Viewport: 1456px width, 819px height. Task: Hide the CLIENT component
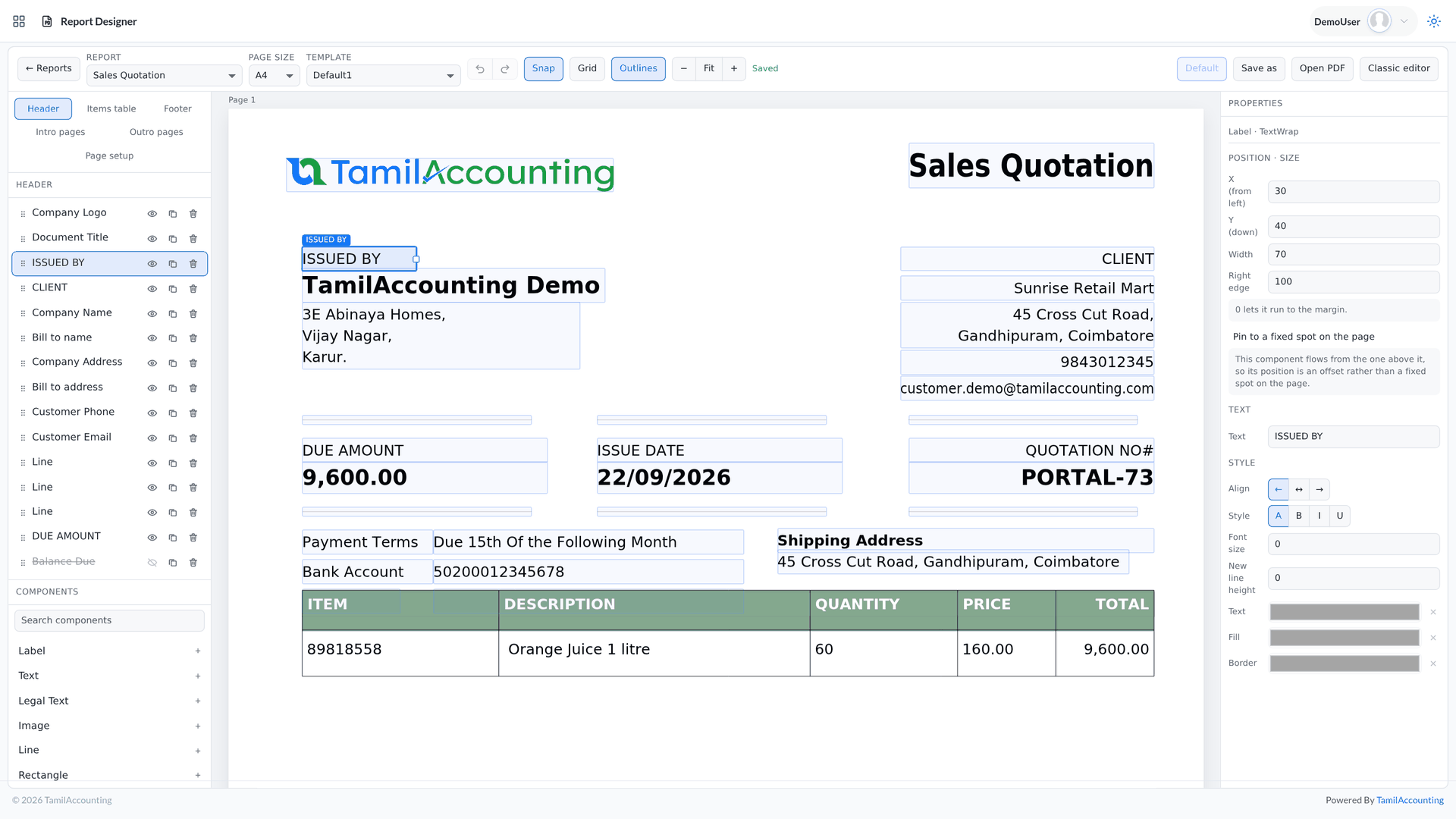(x=152, y=289)
